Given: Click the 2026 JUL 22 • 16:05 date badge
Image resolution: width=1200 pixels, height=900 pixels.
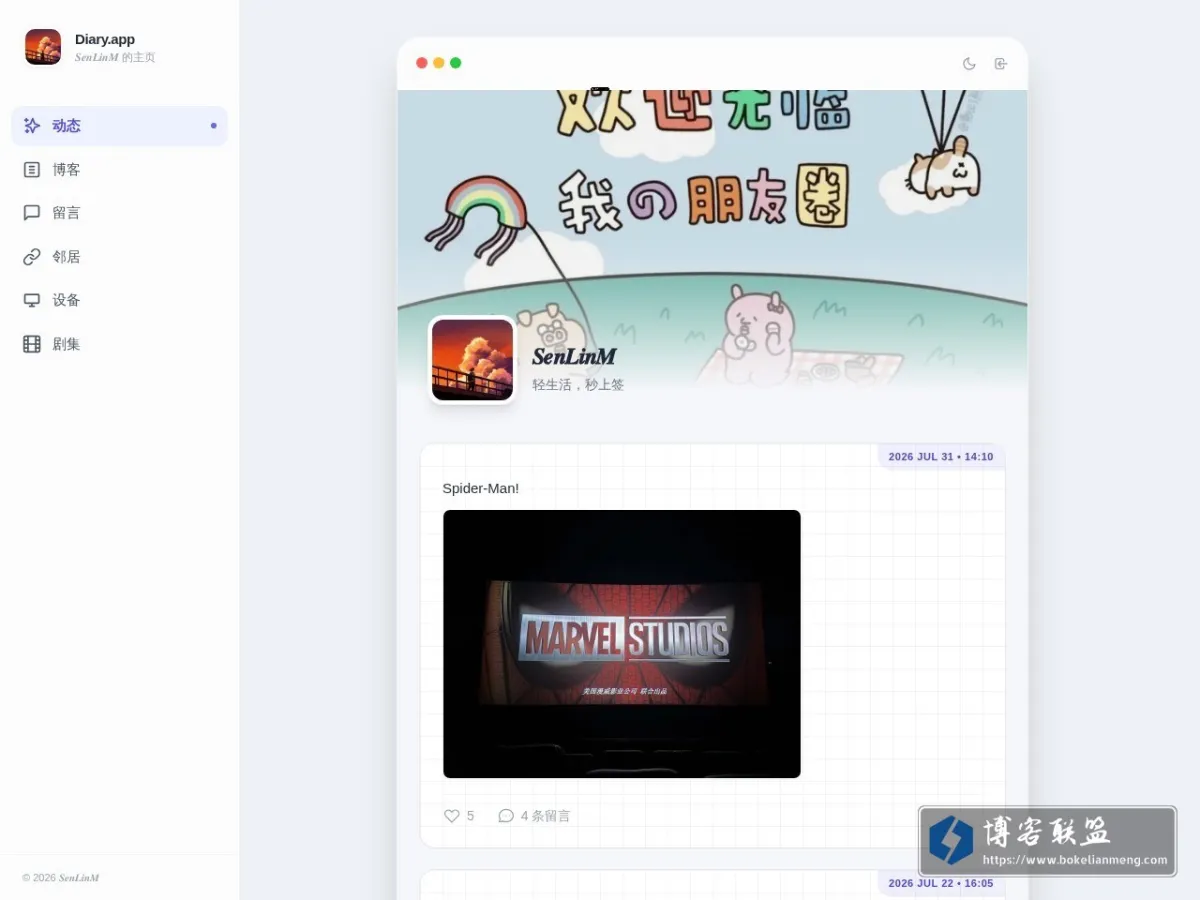Looking at the screenshot, I should tap(941, 883).
